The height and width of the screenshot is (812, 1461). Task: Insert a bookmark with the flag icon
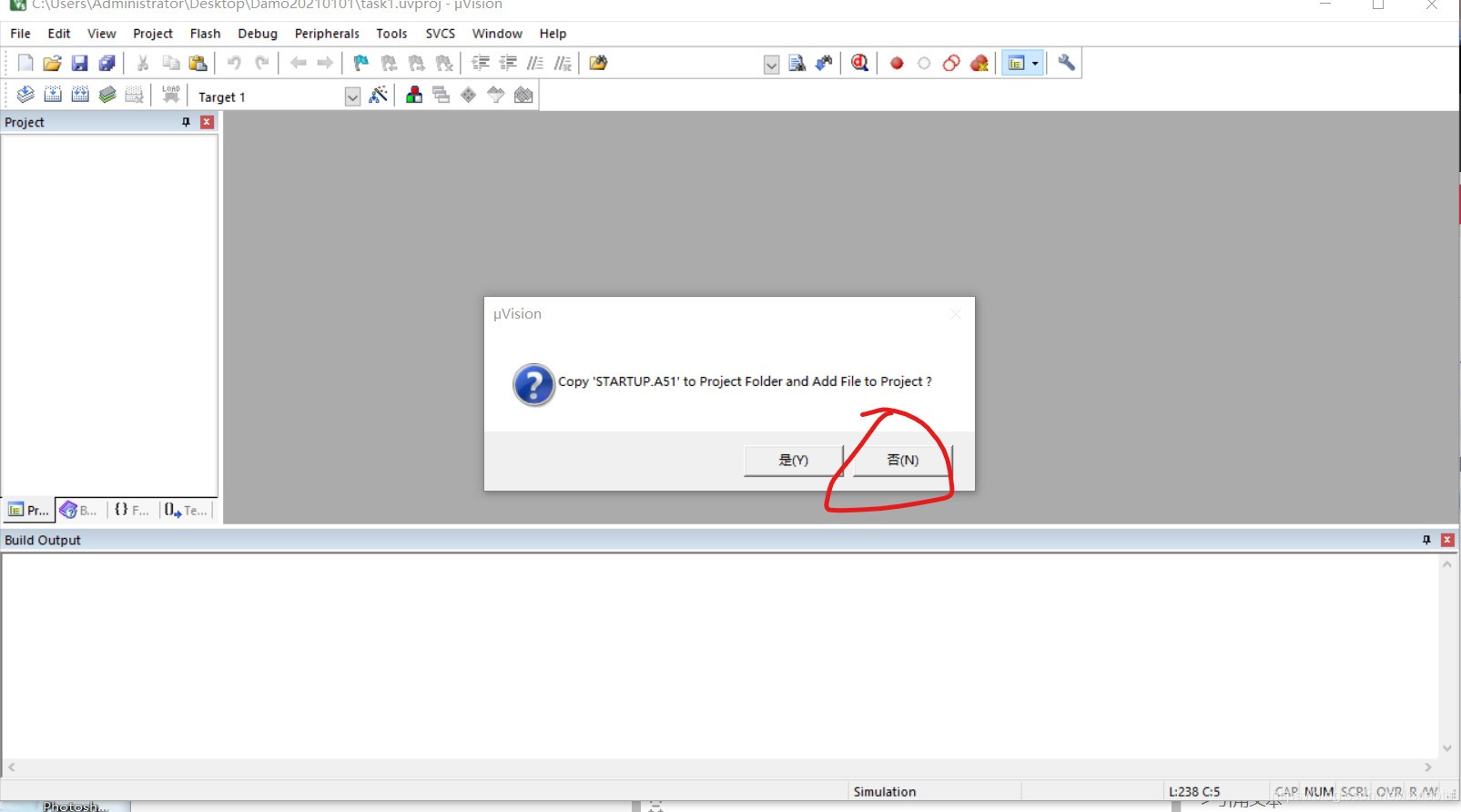[361, 63]
